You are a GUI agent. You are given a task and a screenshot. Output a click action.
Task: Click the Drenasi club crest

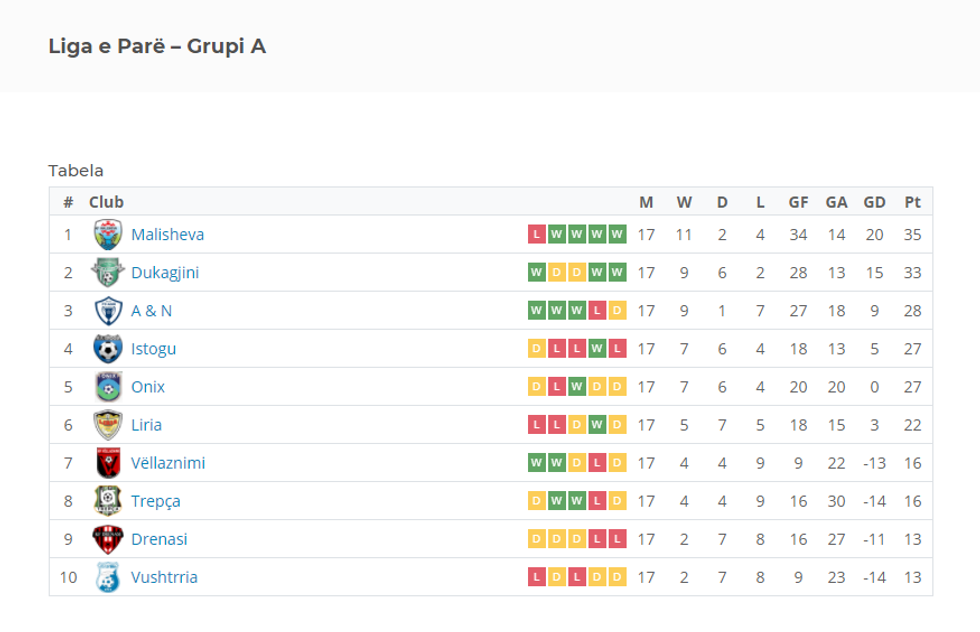[107, 538]
